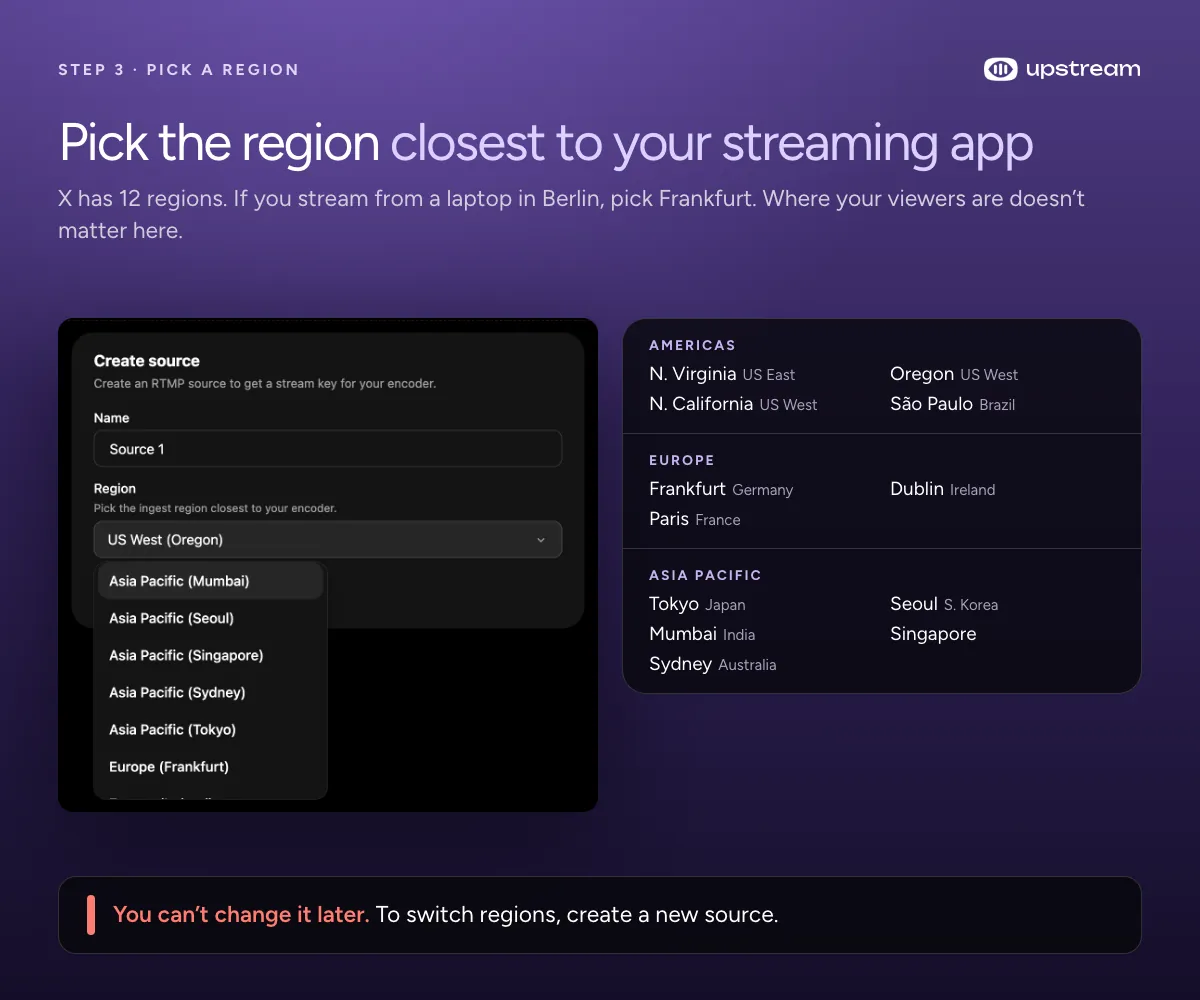The height and width of the screenshot is (1000, 1200).
Task: Click the Sydney Australia entry
Action: coord(713,664)
